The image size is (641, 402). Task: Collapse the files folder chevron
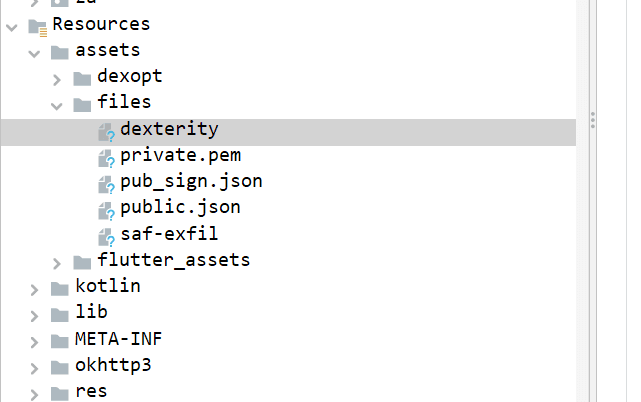pos(57,106)
